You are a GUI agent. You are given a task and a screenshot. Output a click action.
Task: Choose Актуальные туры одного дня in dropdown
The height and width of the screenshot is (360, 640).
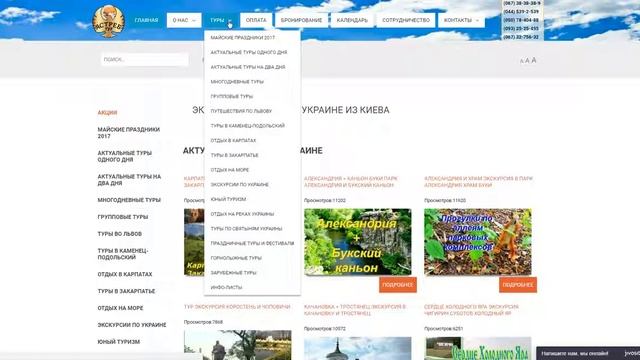coord(249,52)
